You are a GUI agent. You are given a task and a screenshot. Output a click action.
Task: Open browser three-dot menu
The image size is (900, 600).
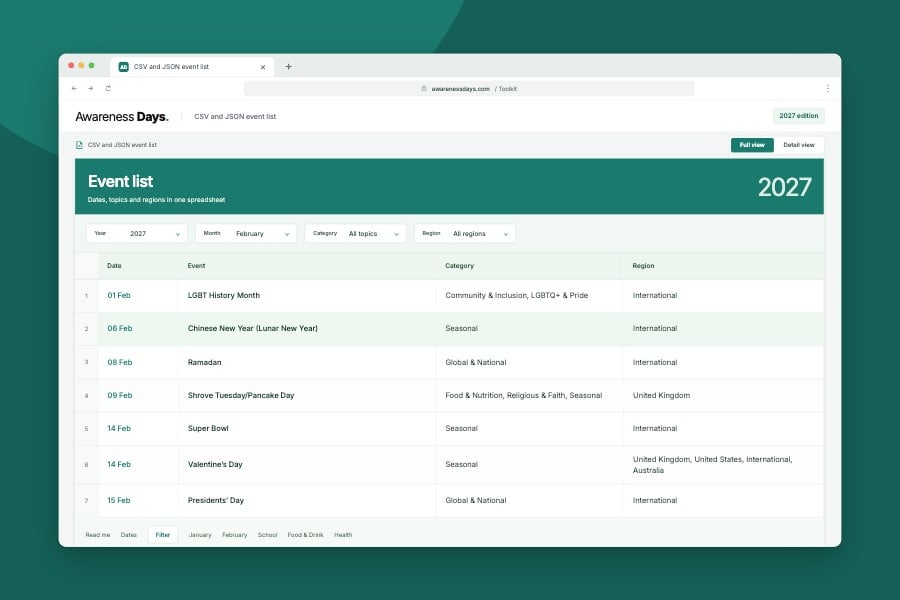click(828, 88)
